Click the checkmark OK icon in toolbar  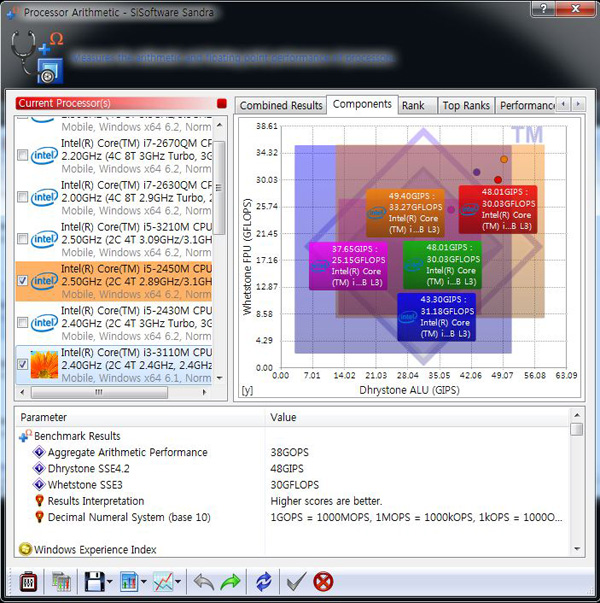(x=295, y=582)
